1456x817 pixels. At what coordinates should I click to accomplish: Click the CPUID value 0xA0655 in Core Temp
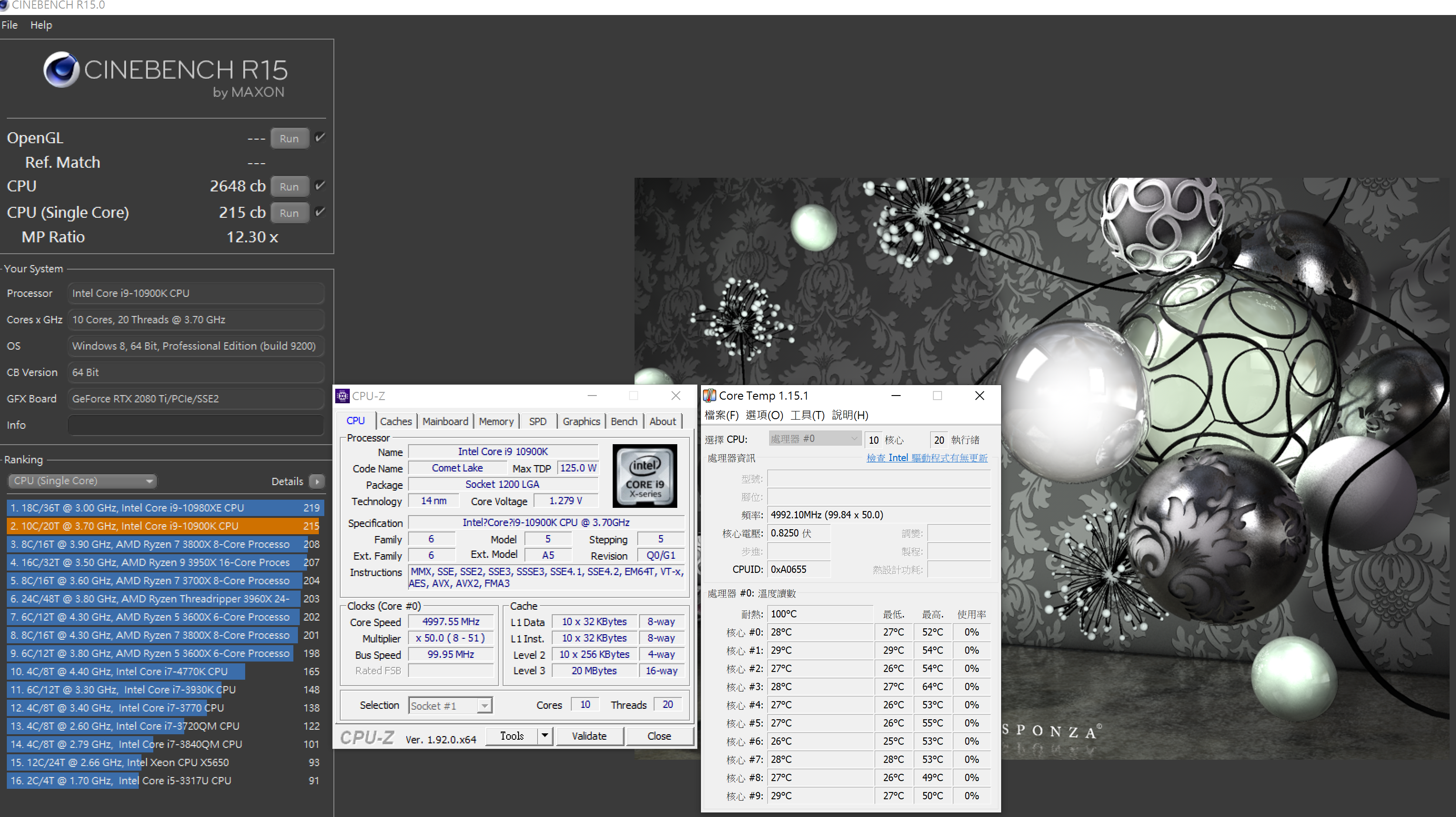tap(799, 569)
